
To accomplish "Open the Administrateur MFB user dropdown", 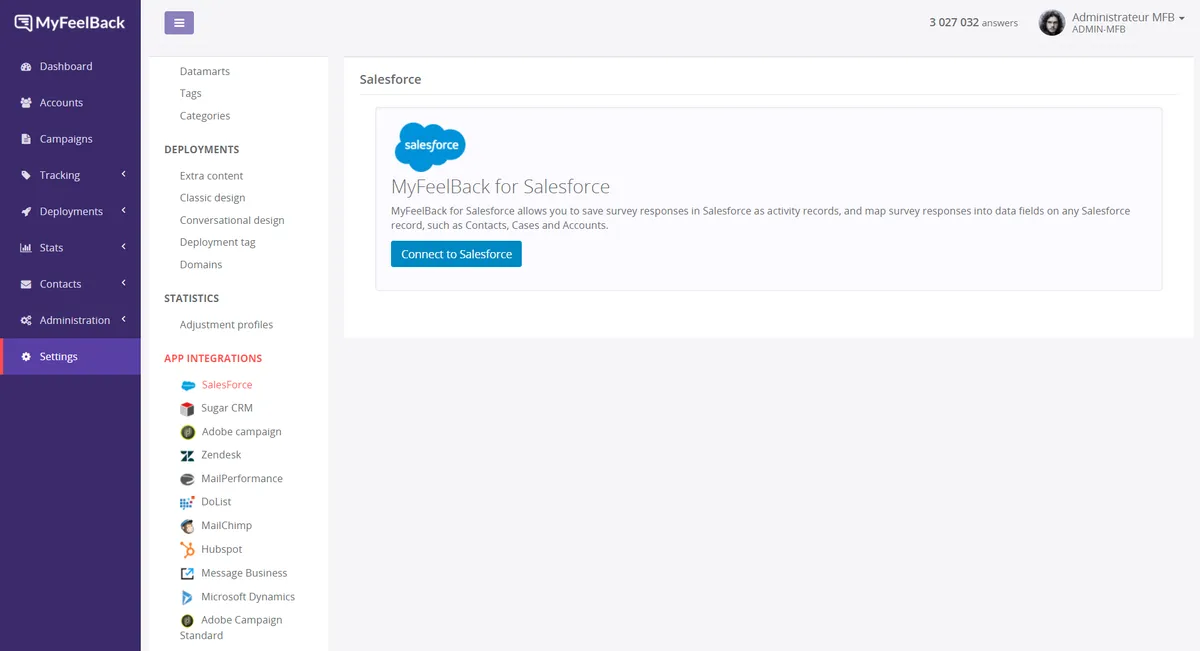I will pos(1128,22).
